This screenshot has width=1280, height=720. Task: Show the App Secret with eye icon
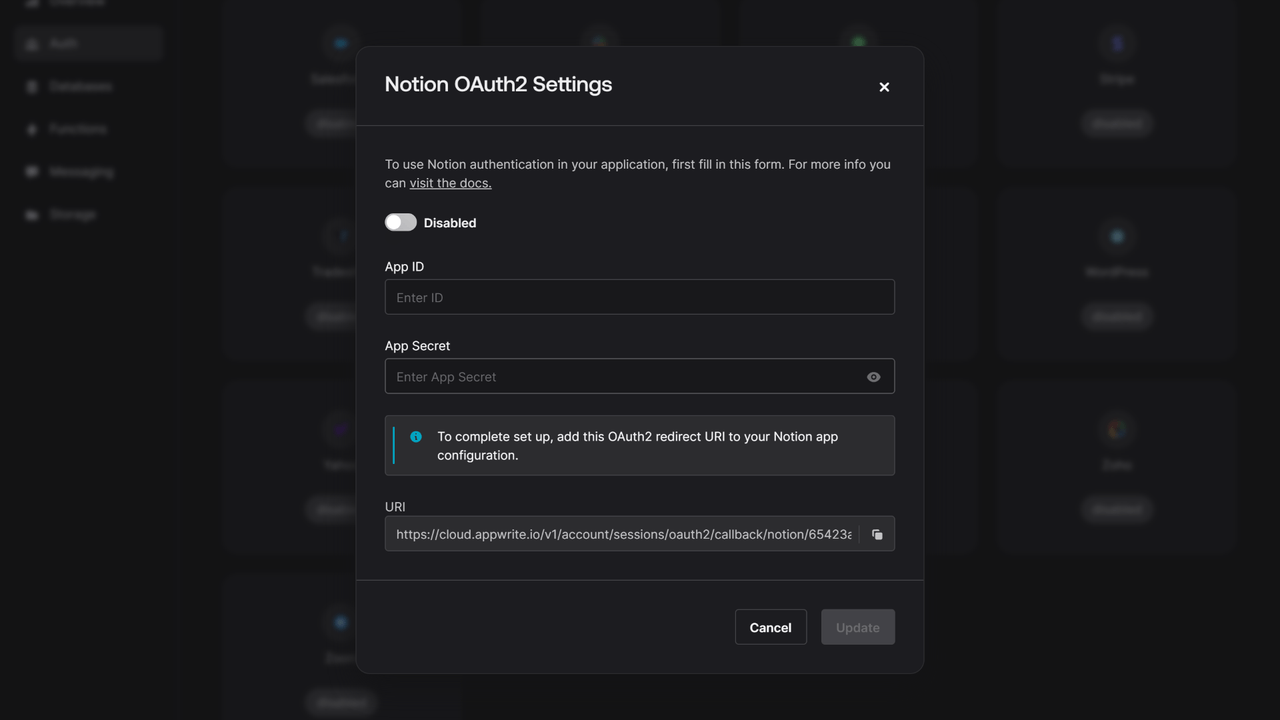point(874,377)
